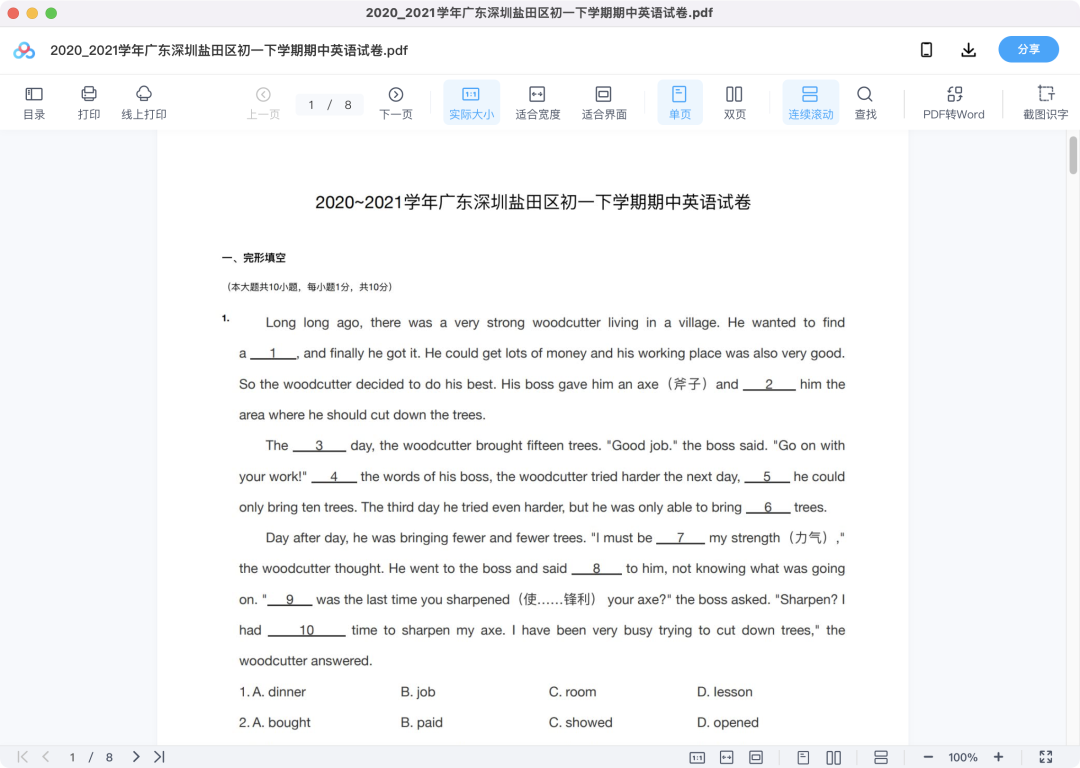Click fit page icon in bottom bar

tap(756, 758)
